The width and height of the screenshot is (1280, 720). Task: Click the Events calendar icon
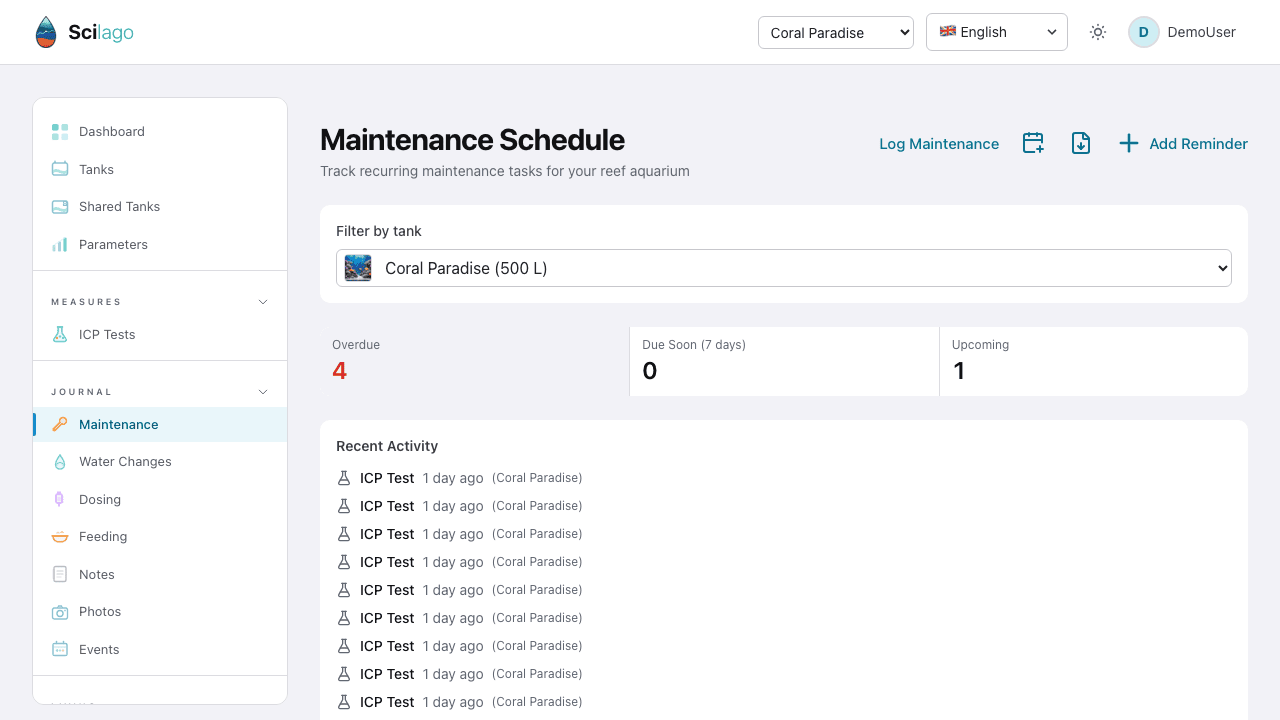point(60,649)
